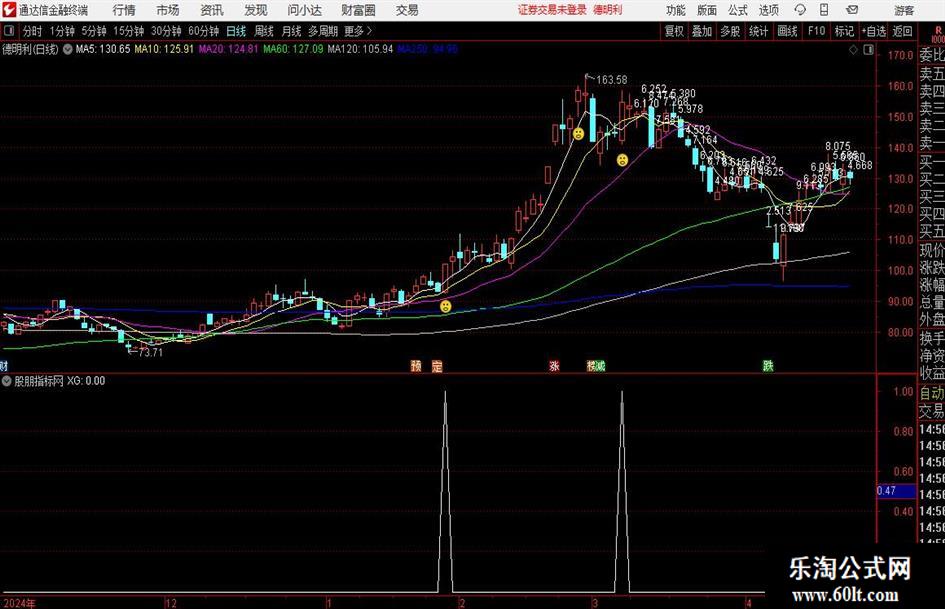945x609 pixels.
Task: Click the MA5: 130.65 value
Action: tap(102, 49)
